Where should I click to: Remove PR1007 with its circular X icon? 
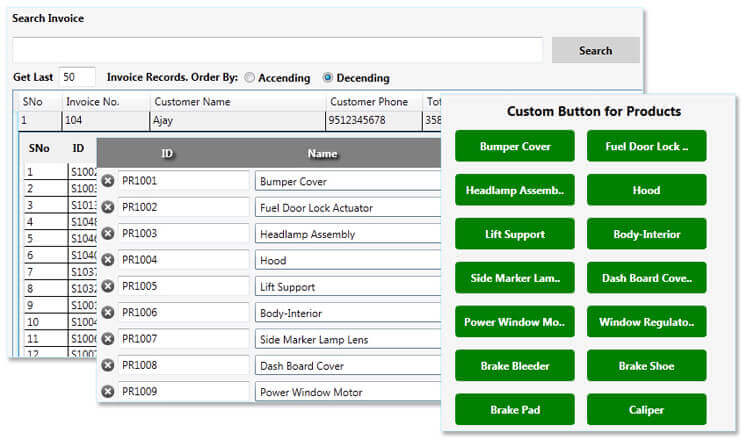click(108, 339)
